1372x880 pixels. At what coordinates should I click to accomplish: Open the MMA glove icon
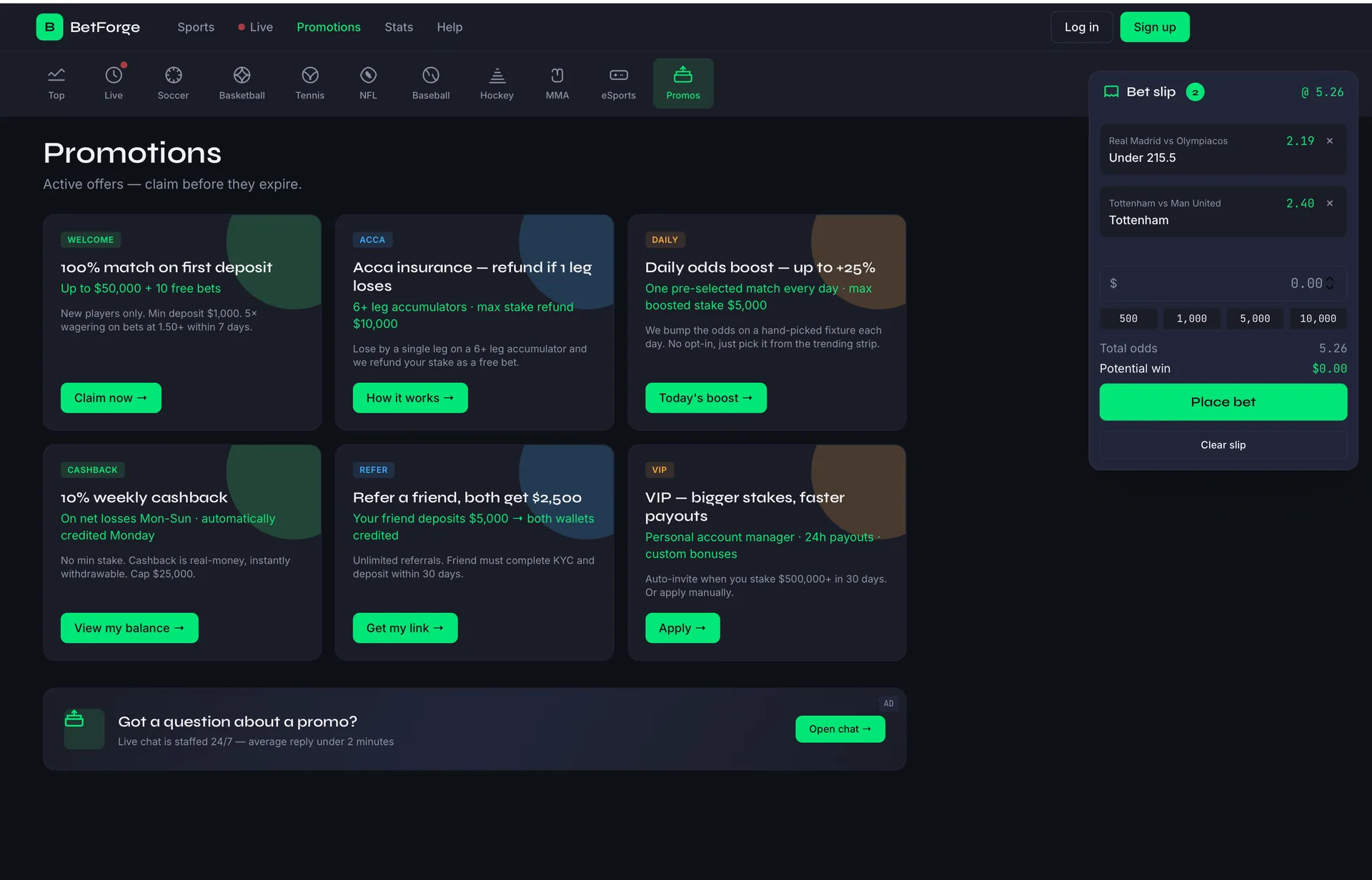(557, 83)
